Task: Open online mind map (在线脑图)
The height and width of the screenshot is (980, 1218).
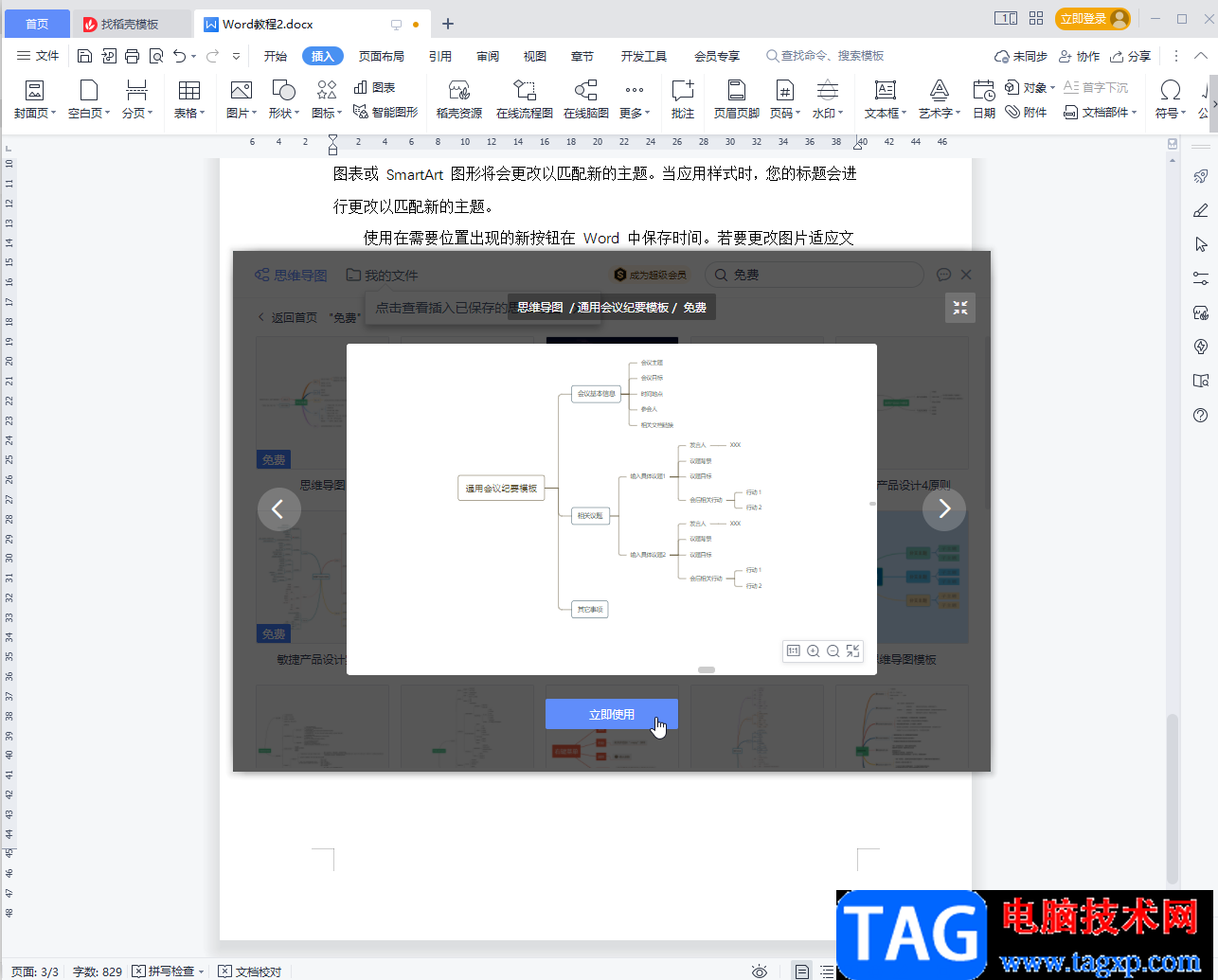Action: pos(586,99)
